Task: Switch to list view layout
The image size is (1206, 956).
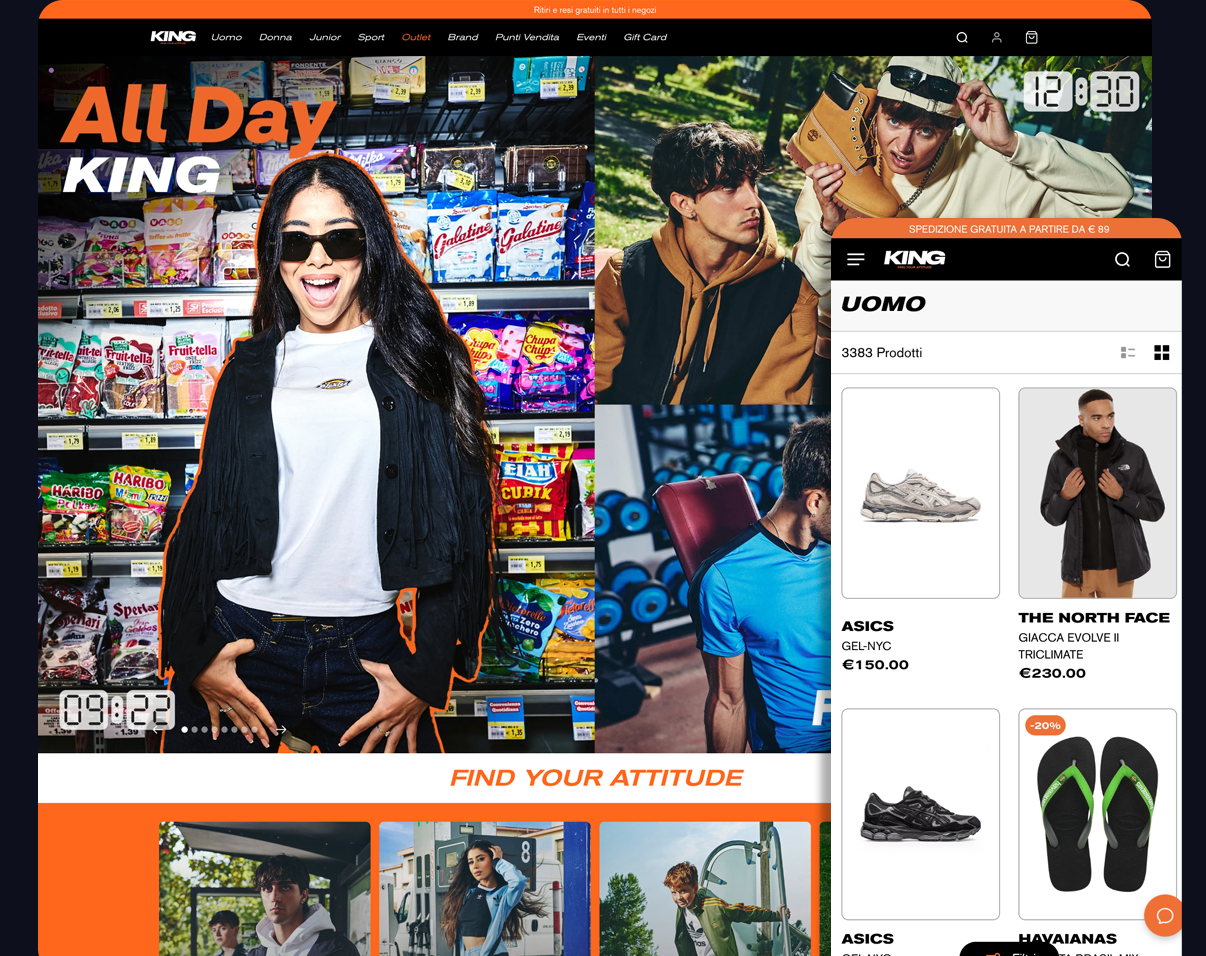Action: [1128, 353]
